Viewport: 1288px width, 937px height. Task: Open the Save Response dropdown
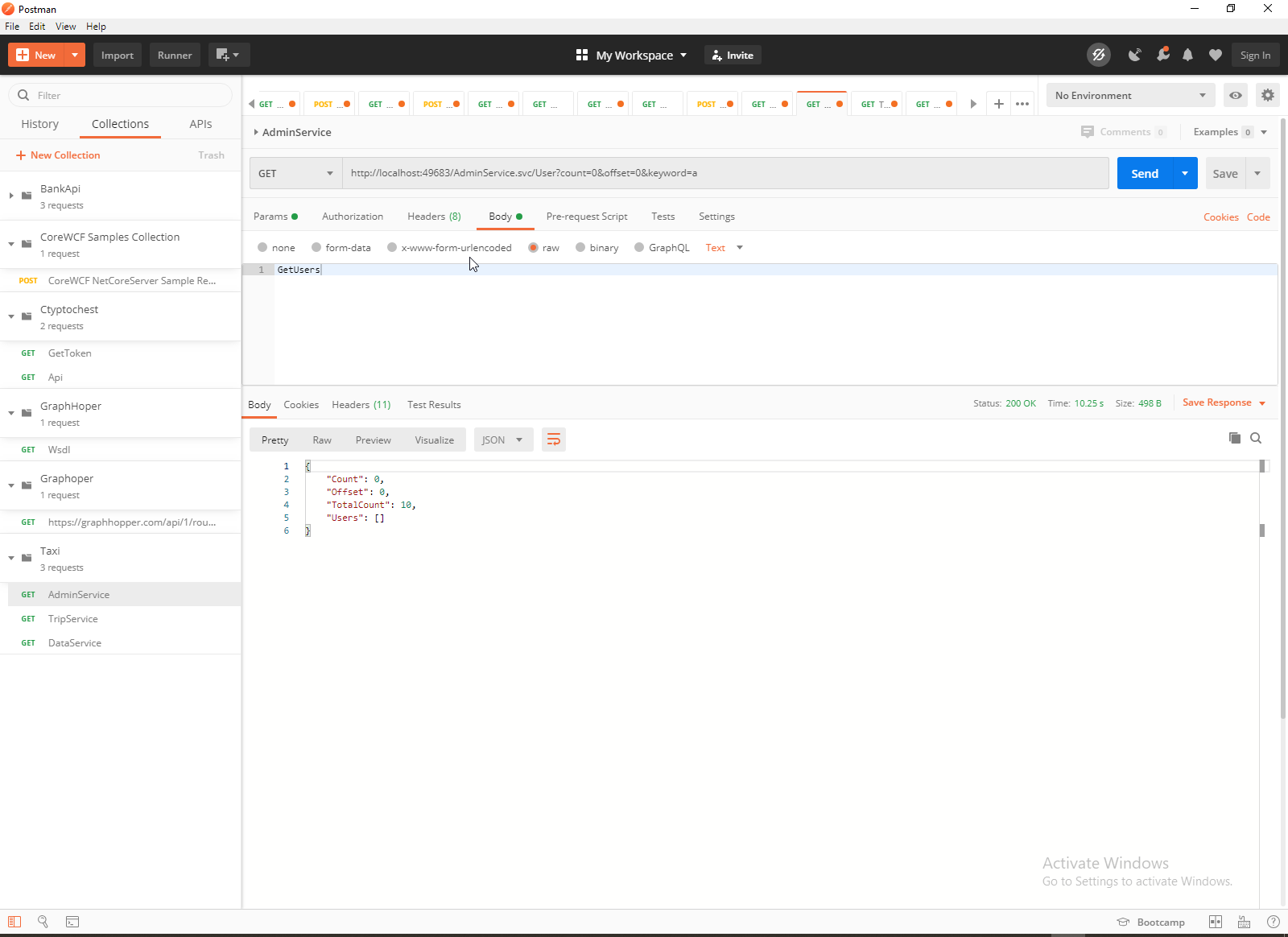pos(1224,402)
